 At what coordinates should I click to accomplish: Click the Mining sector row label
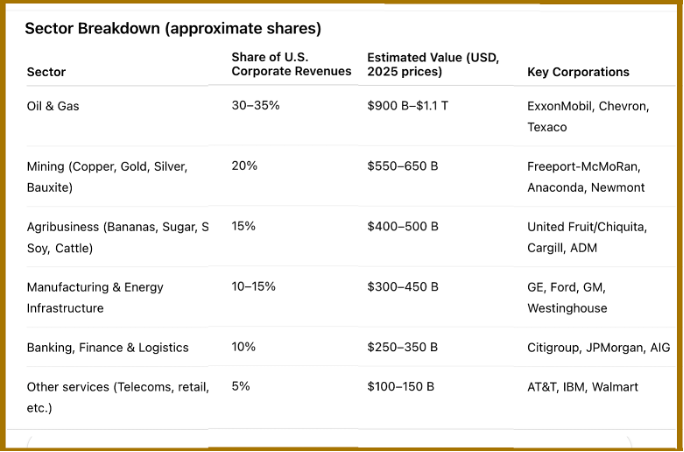pos(107,176)
